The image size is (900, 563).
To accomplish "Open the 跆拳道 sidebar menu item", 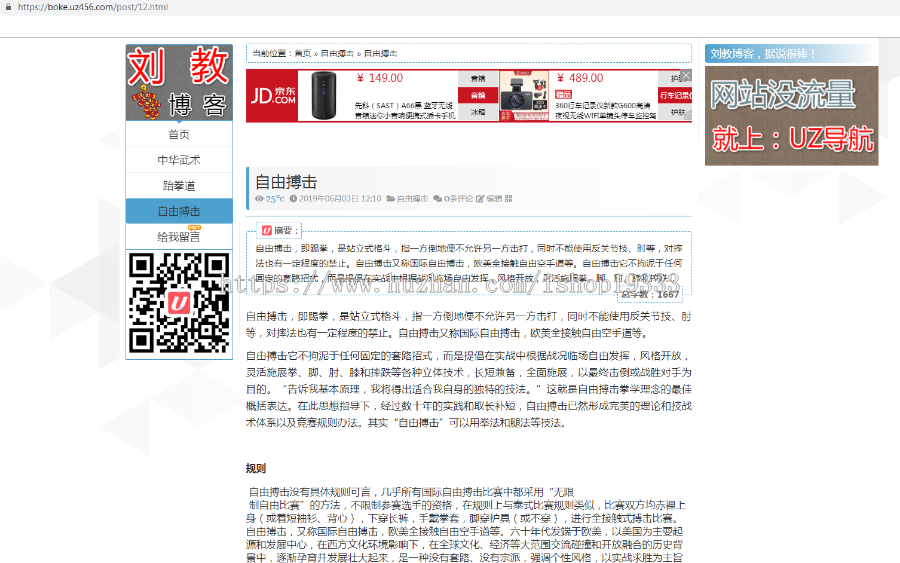I will (x=179, y=186).
